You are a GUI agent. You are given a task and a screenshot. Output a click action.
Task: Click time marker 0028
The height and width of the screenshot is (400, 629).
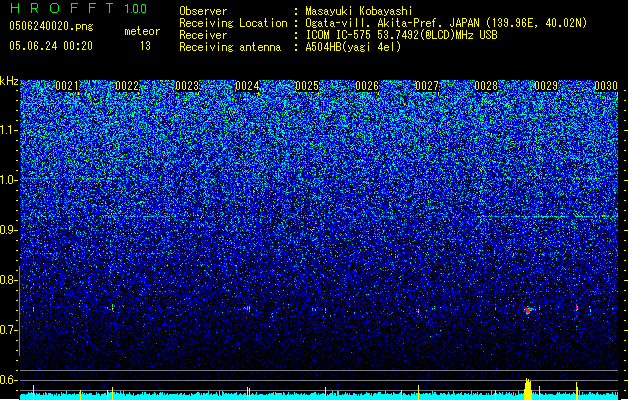pos(486,86)
